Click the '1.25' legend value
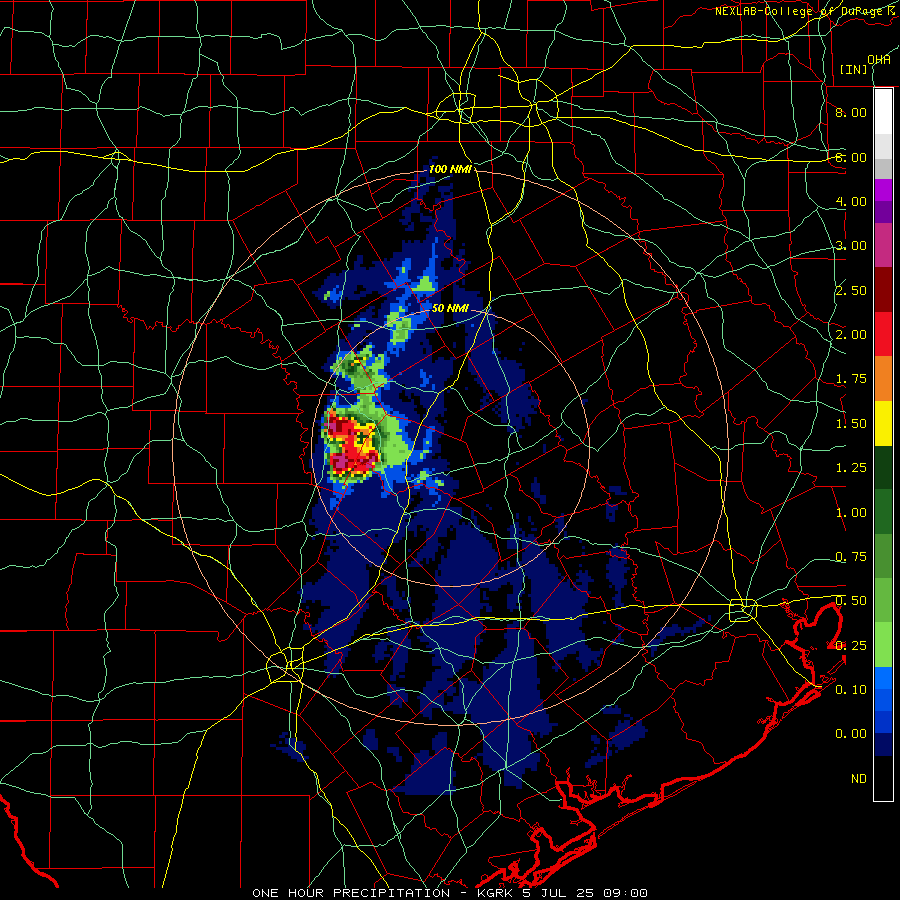This screenshot has width=900, height=900. pyautogui.click(x=851, y=468)
